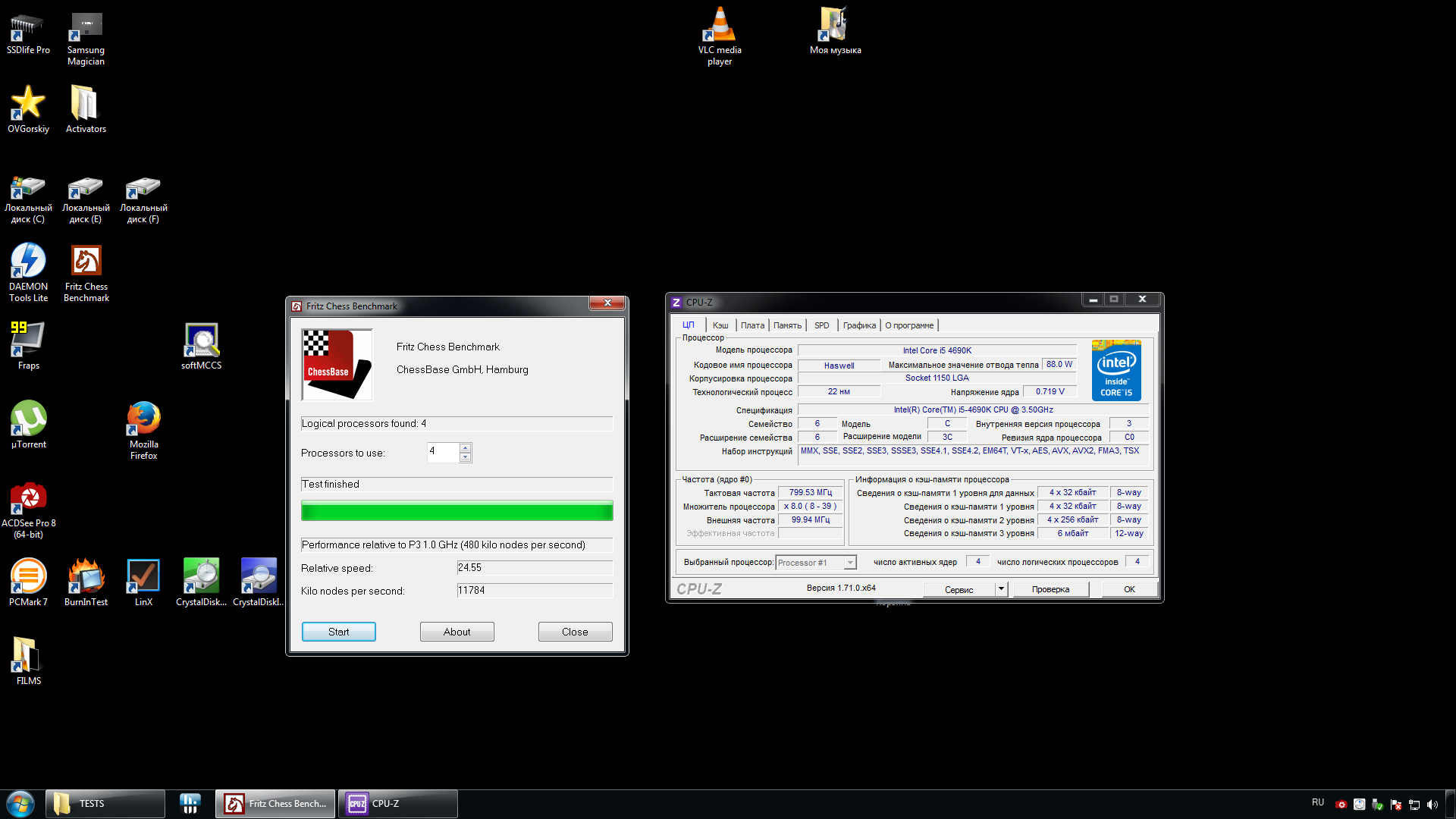The width and height of the screenshot is (1456, 819).
Task: Click the Проверка button in CPU-Z
Action: (1050, 589)
